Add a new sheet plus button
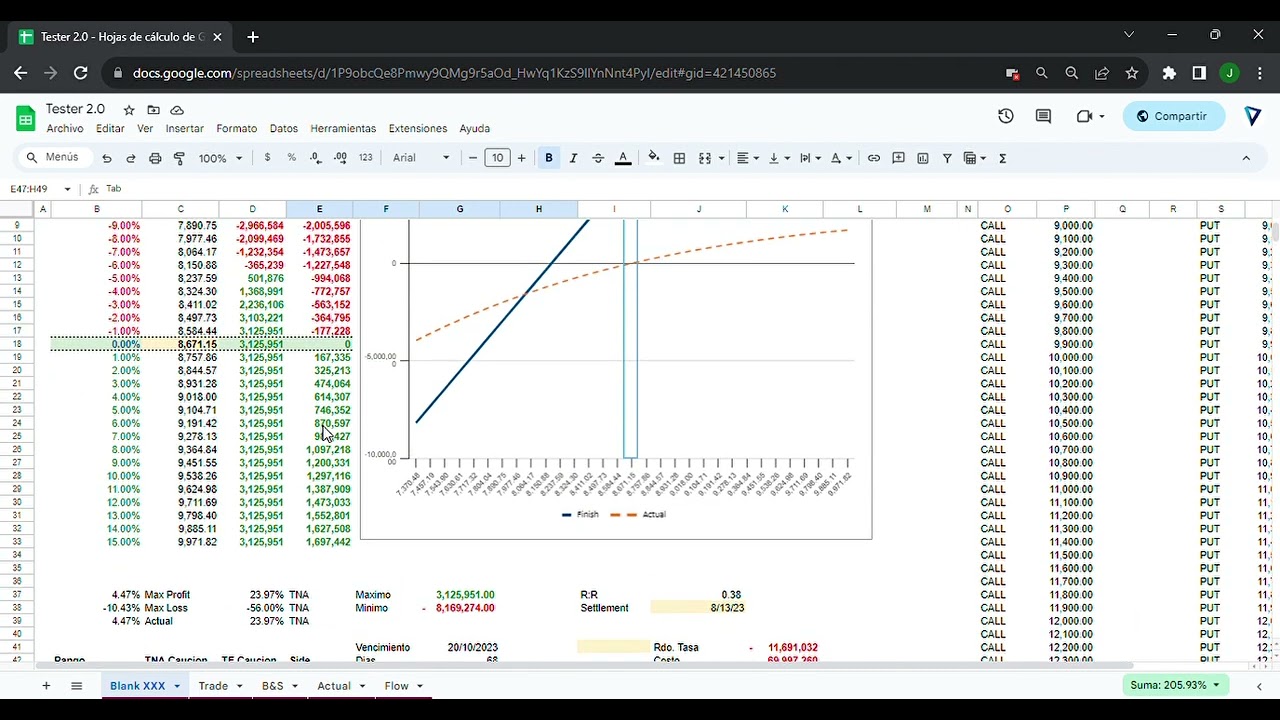 [46, 686]
